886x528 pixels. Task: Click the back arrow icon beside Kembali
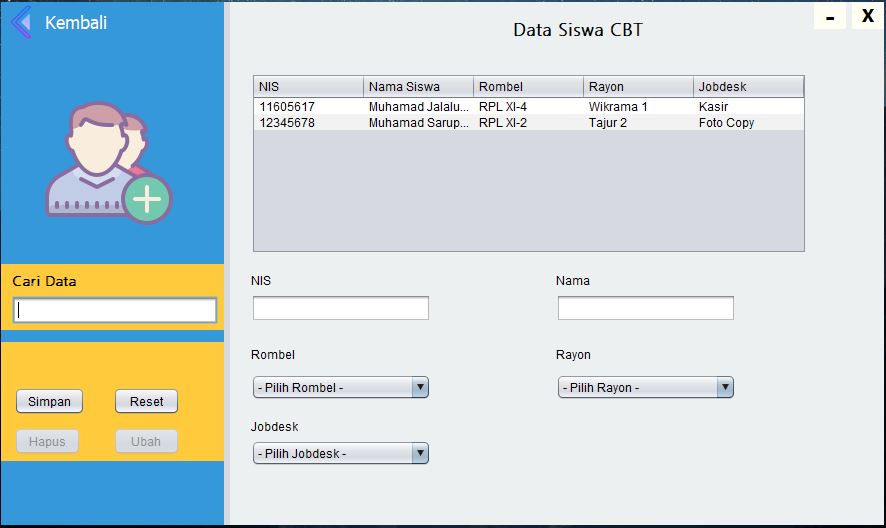[x=21, y=23]
